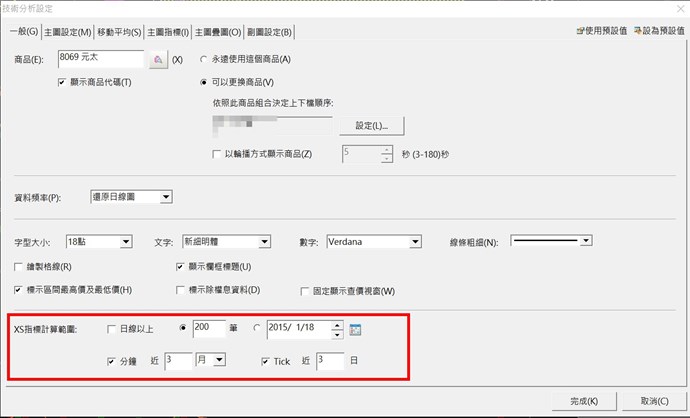This screenshot has width=690, height=418.
Task: Click the (X) clear product label
Action: [177, 59]
